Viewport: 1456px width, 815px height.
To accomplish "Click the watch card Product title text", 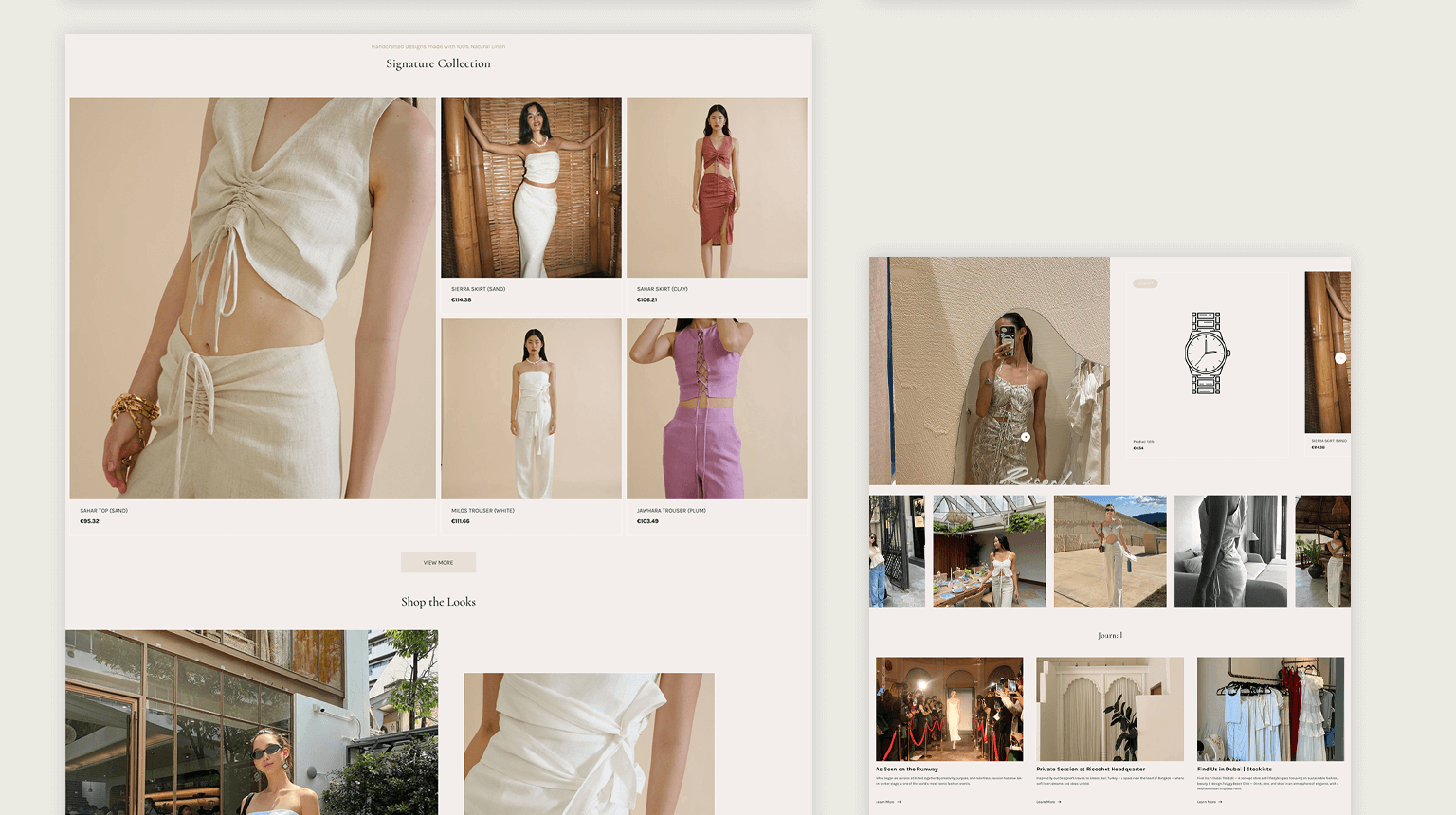I will [x=1143, y=441].
